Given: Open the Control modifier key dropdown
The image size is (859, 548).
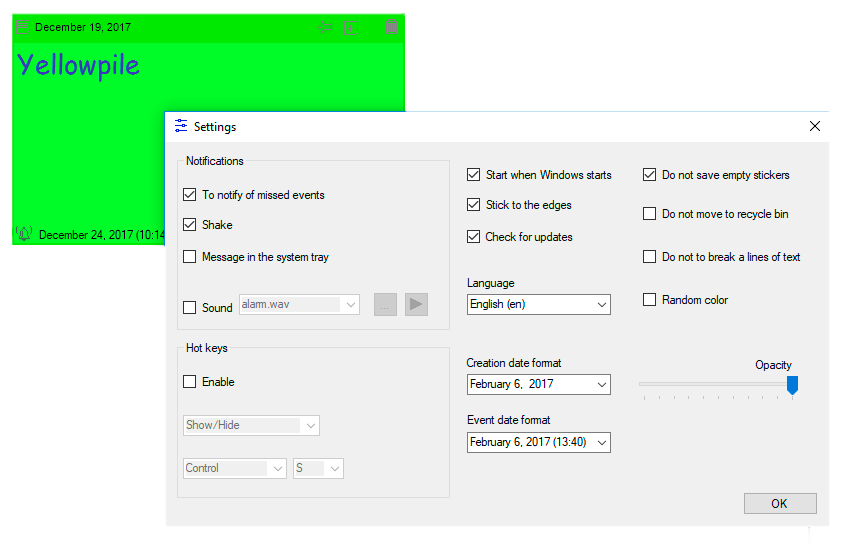Looking at the screenshot, I should tap(234, 469).
